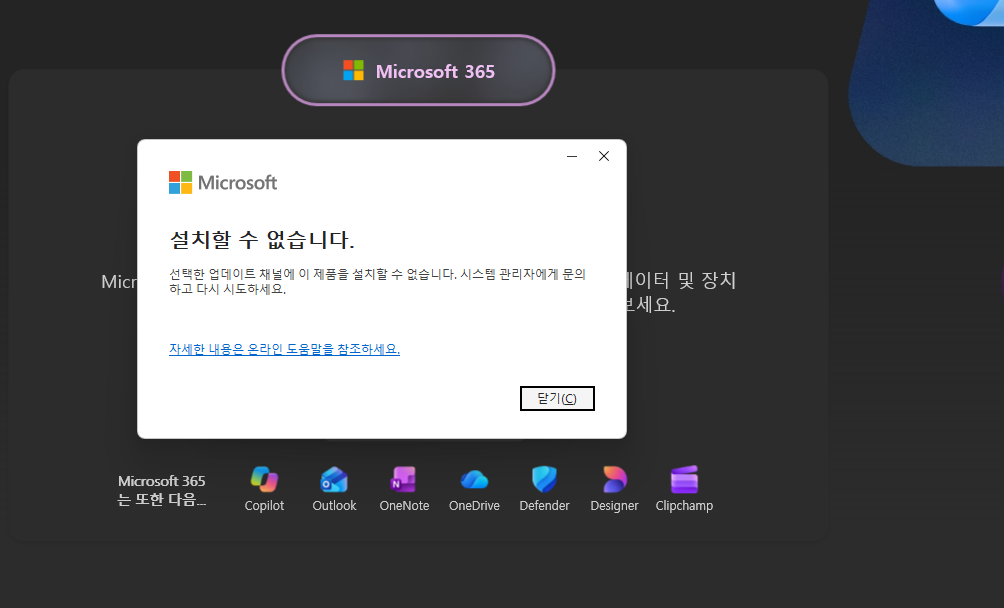
Task: Open the OneDrive app icon
Action: click(474, 479)
